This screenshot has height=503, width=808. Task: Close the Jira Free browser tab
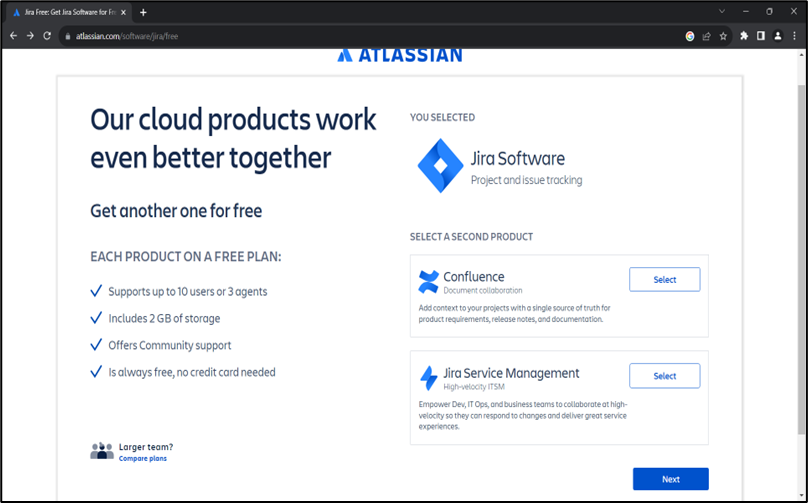(x=123, y=12)
